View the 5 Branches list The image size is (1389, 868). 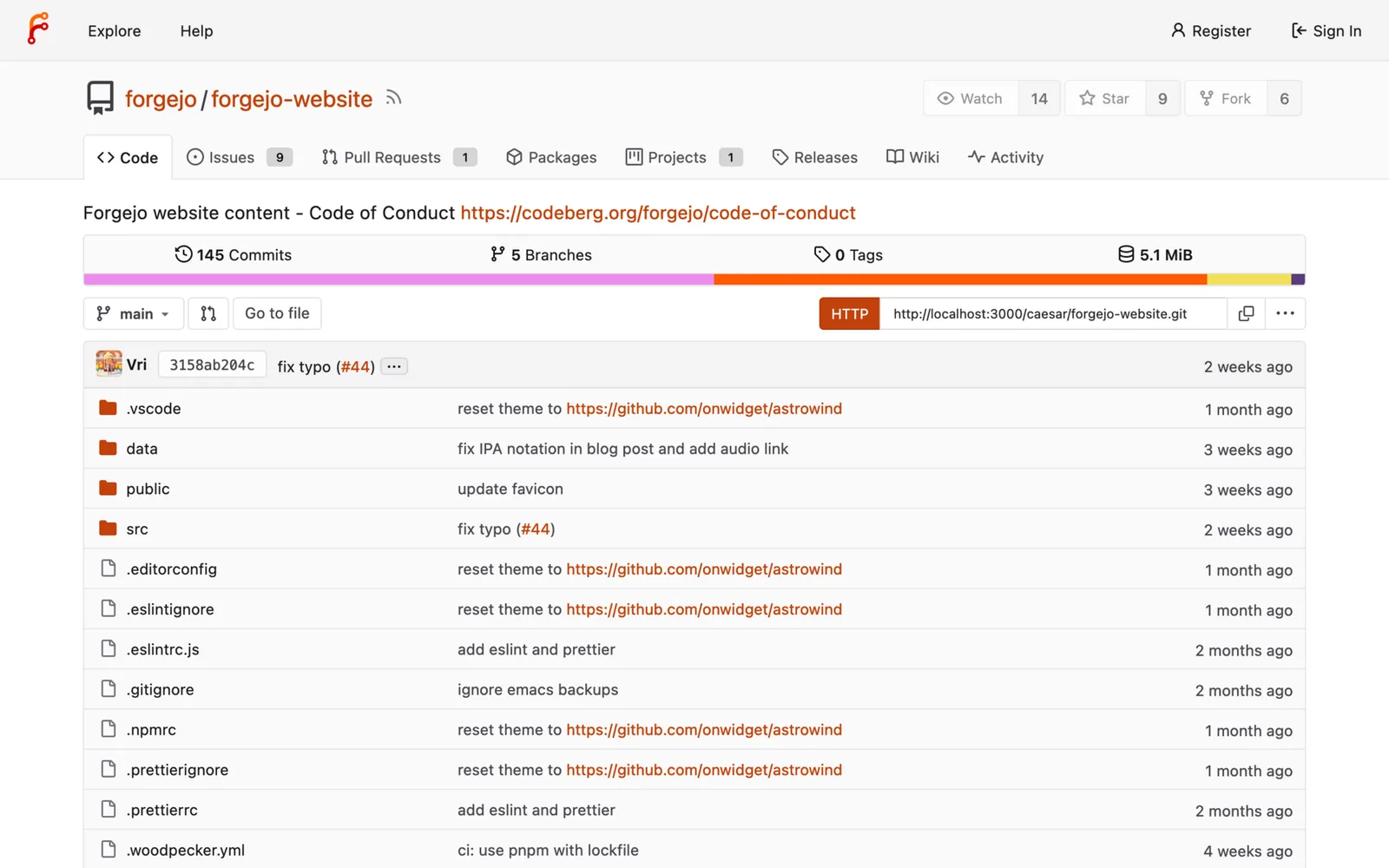pyautogui.click(x=541, y=254)
